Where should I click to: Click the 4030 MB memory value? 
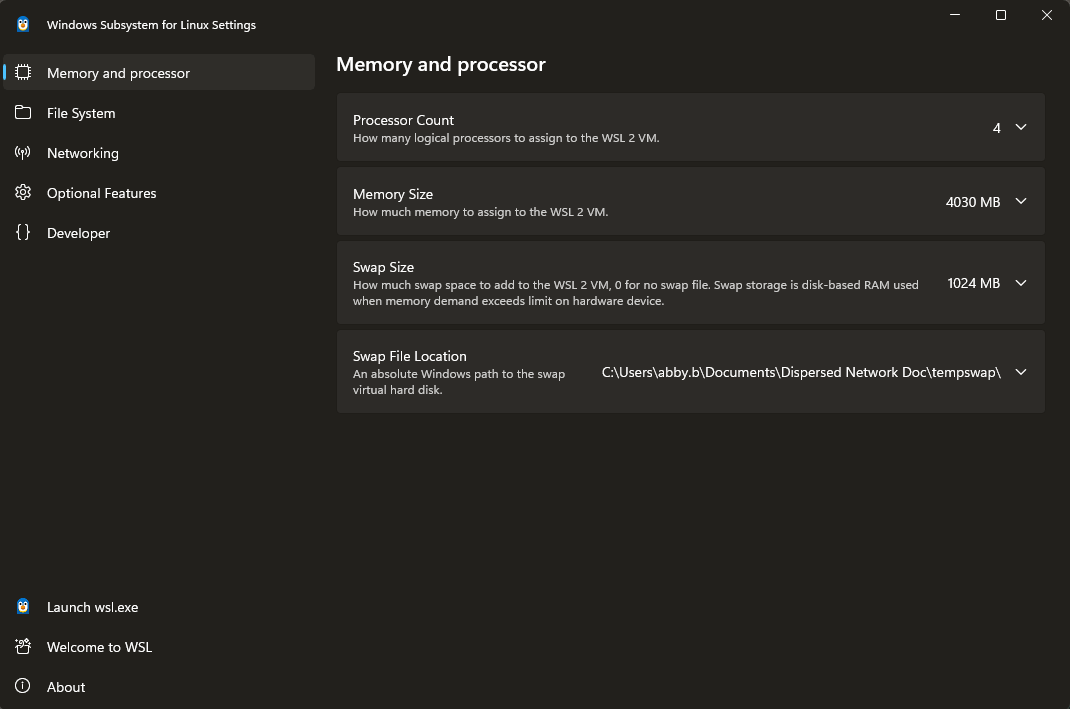[972, 202]
